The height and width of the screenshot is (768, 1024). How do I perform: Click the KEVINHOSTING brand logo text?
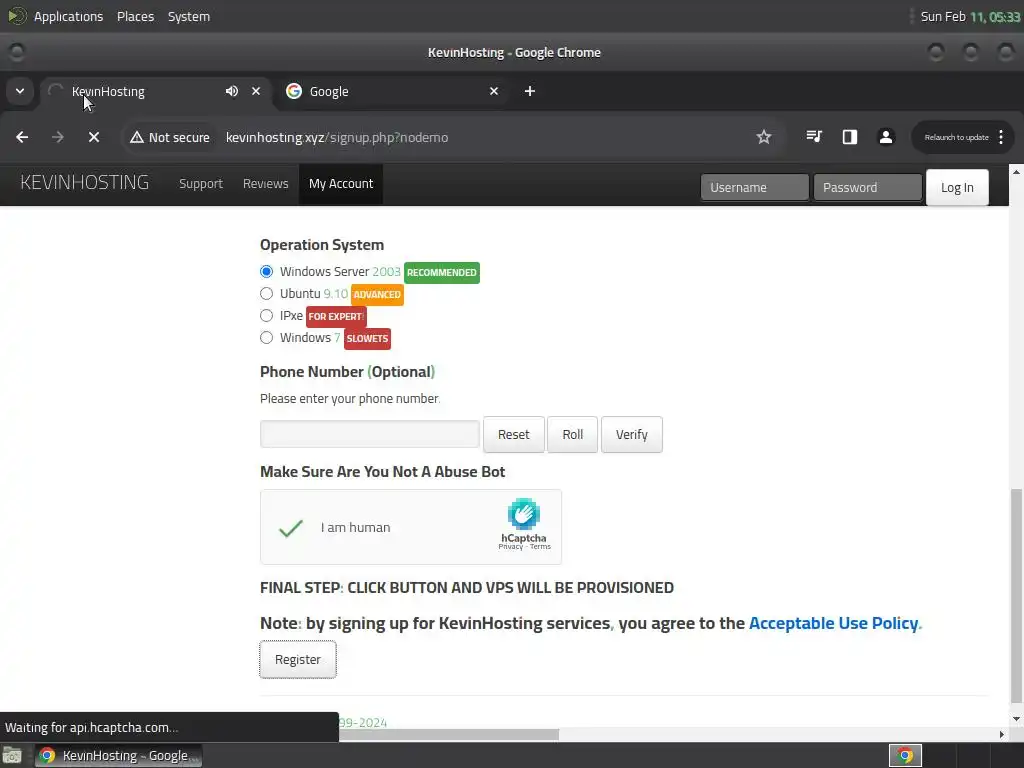[x=85, y=183]
